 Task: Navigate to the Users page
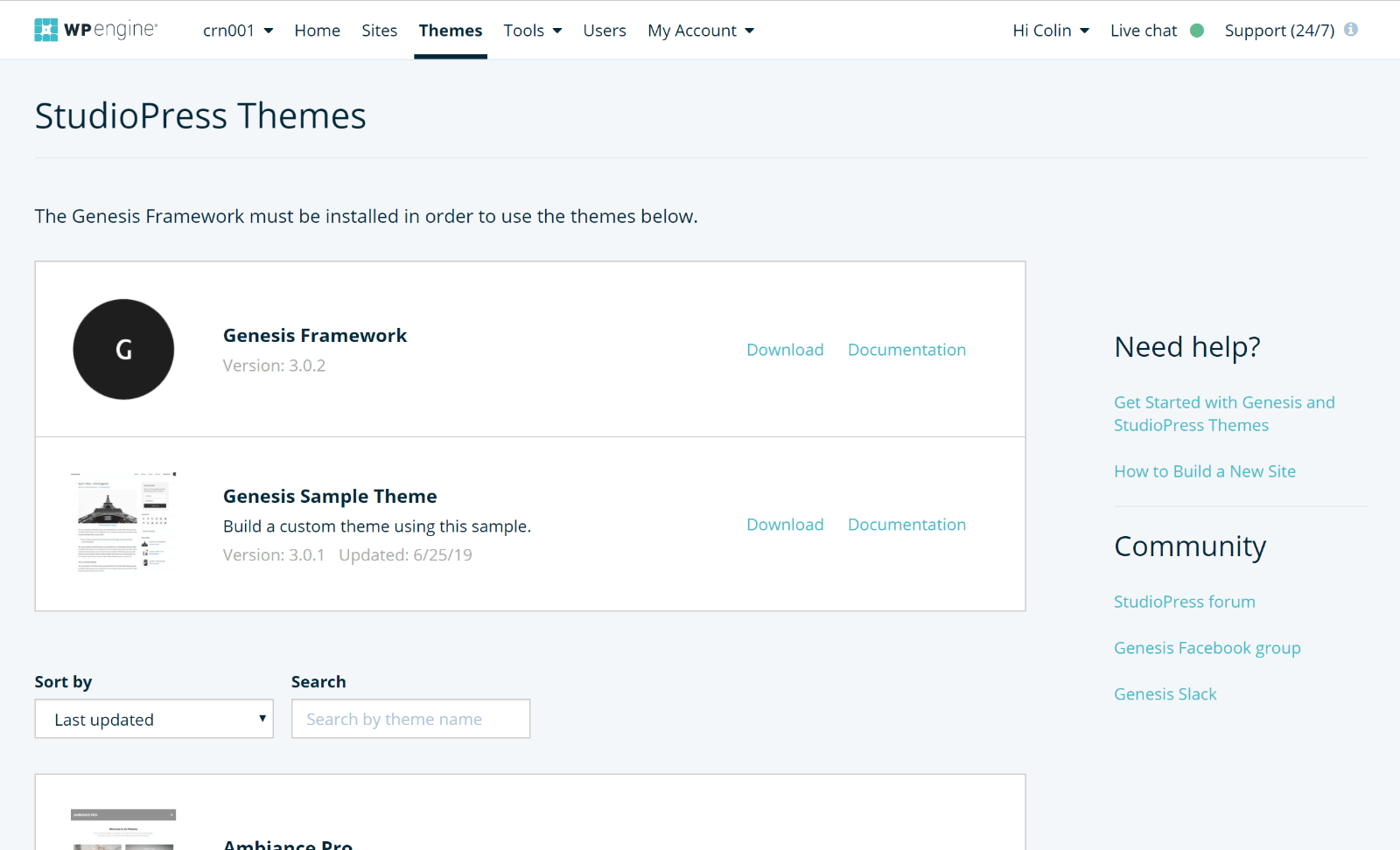(605, 30)
